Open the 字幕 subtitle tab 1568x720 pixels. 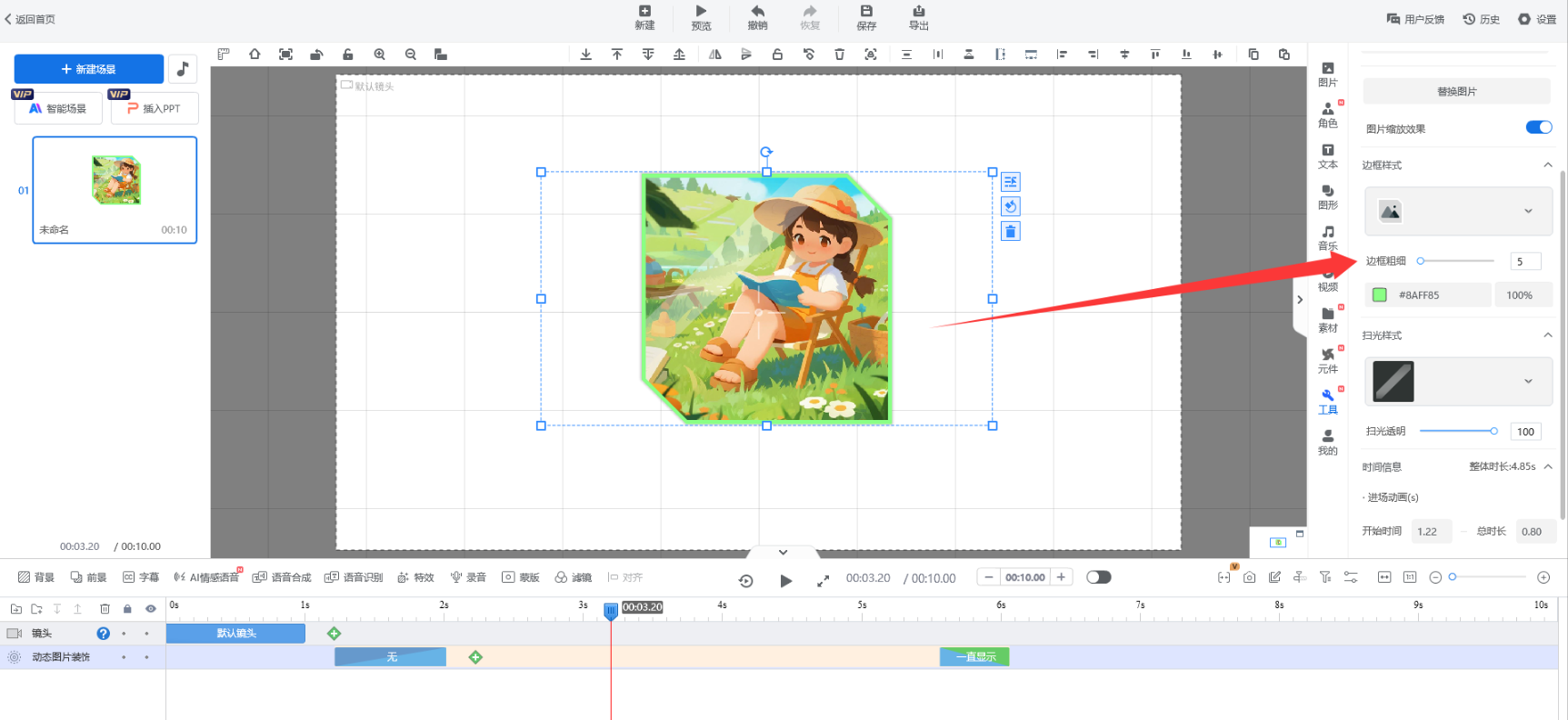pos(141,577)
